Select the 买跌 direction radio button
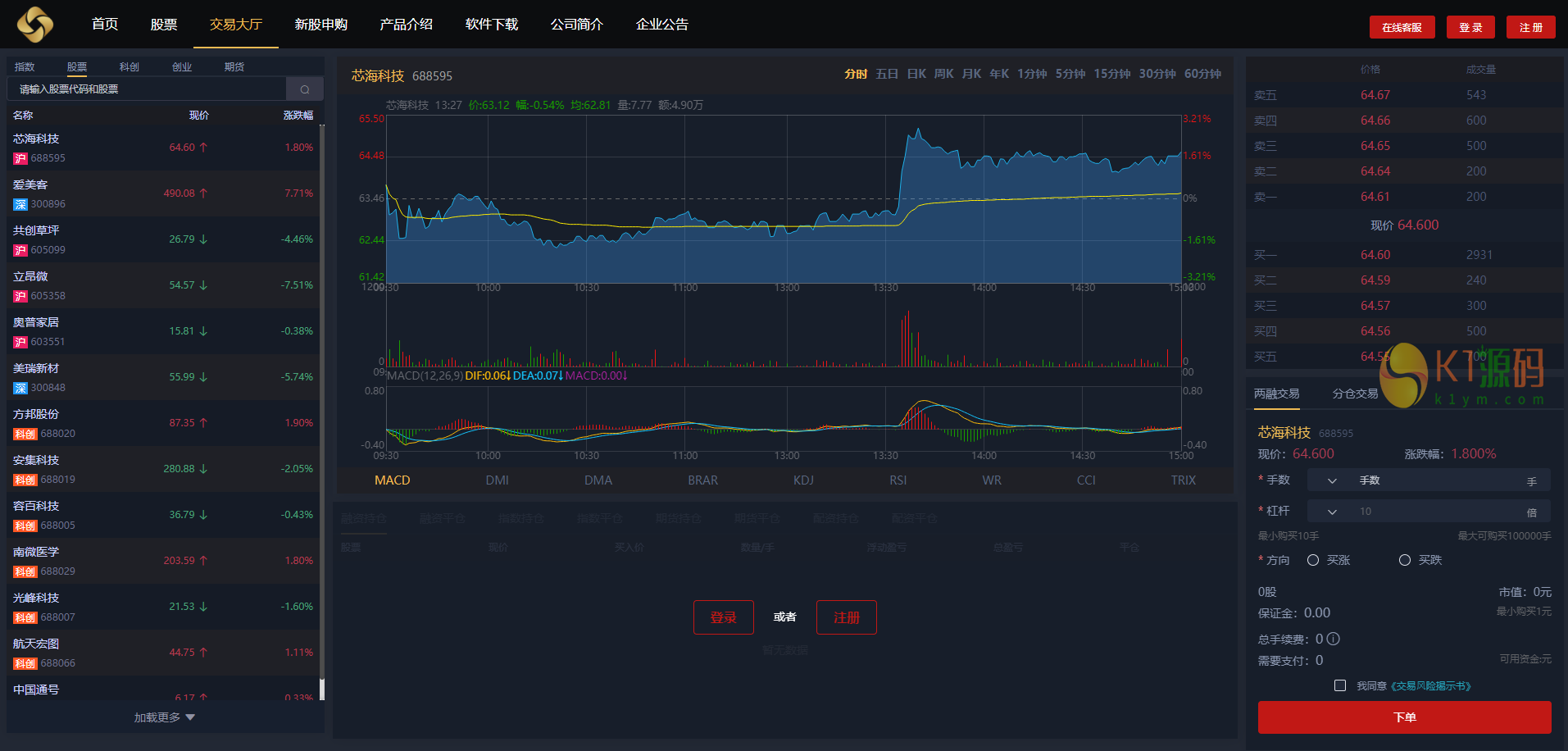Viewport: 1568px width, 751px height. [x=1405, y=560]
